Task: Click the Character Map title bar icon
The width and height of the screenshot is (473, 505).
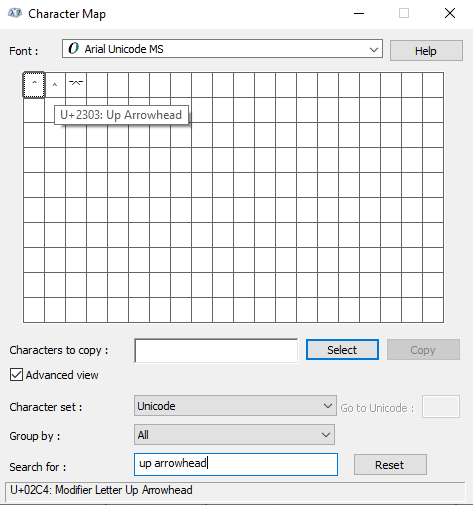Action: coord(15,13)
